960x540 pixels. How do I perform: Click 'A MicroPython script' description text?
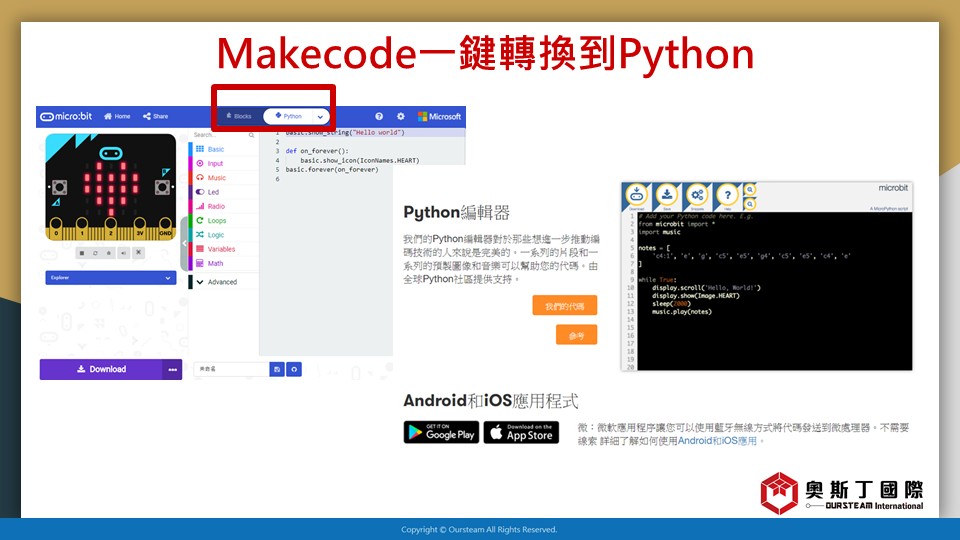[889, 209]
